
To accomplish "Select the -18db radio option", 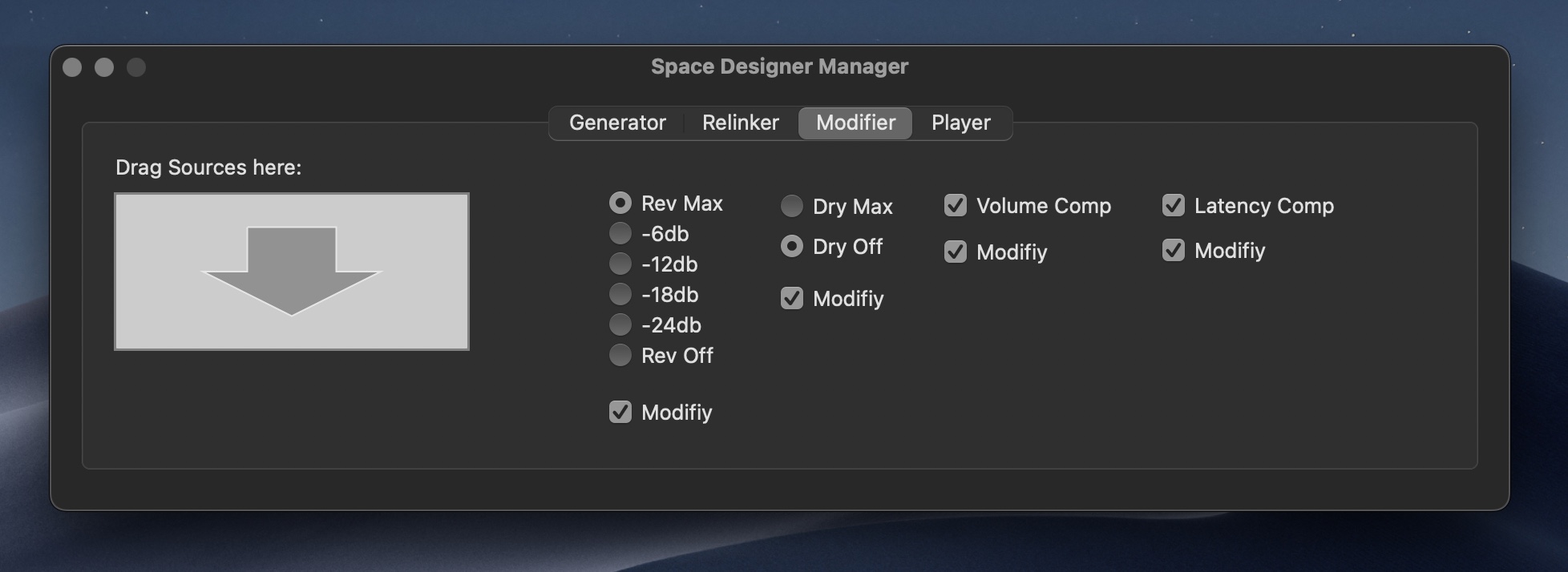I will point(620,294).
